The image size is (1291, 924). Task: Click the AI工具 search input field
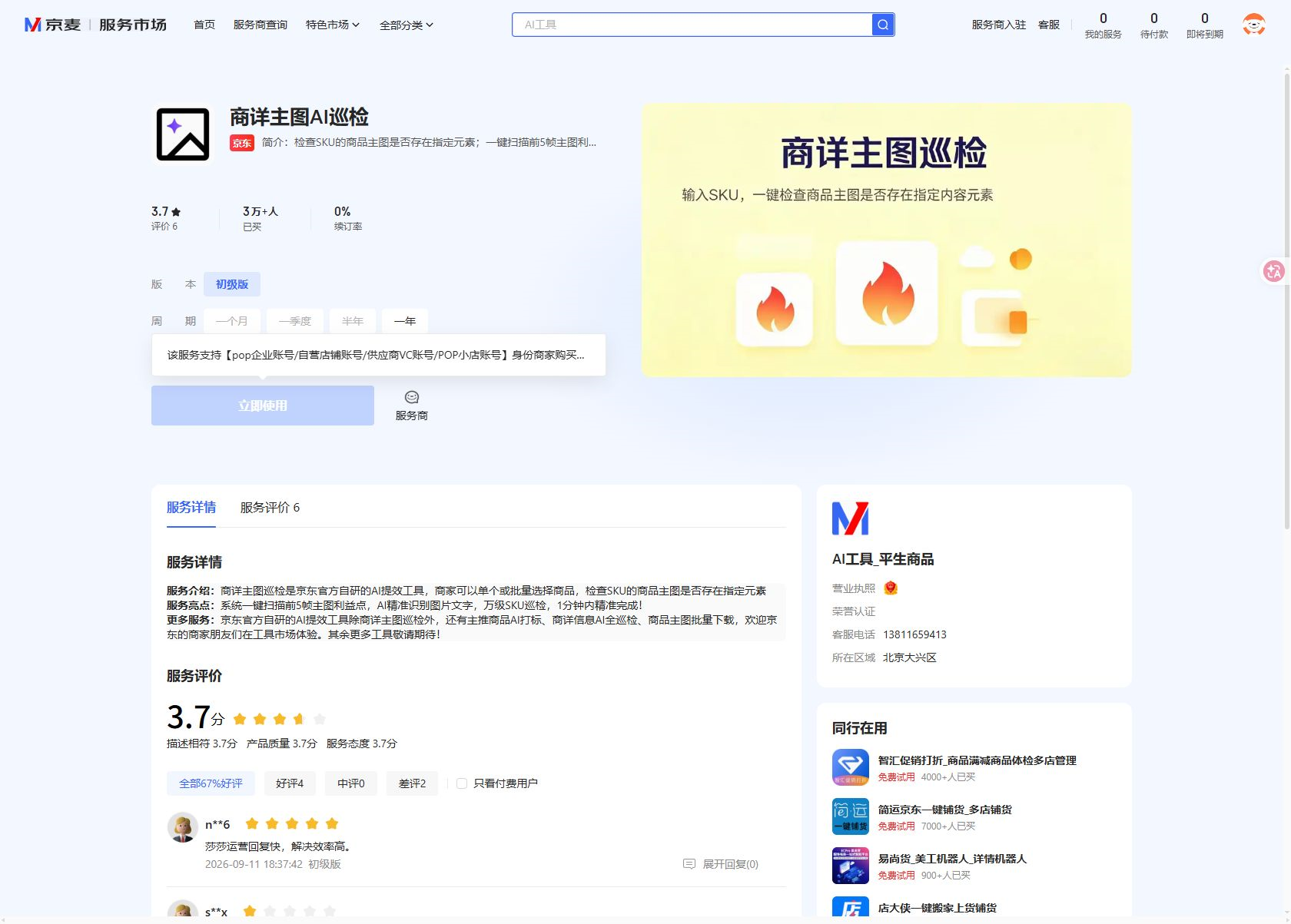tap(692, 25)
